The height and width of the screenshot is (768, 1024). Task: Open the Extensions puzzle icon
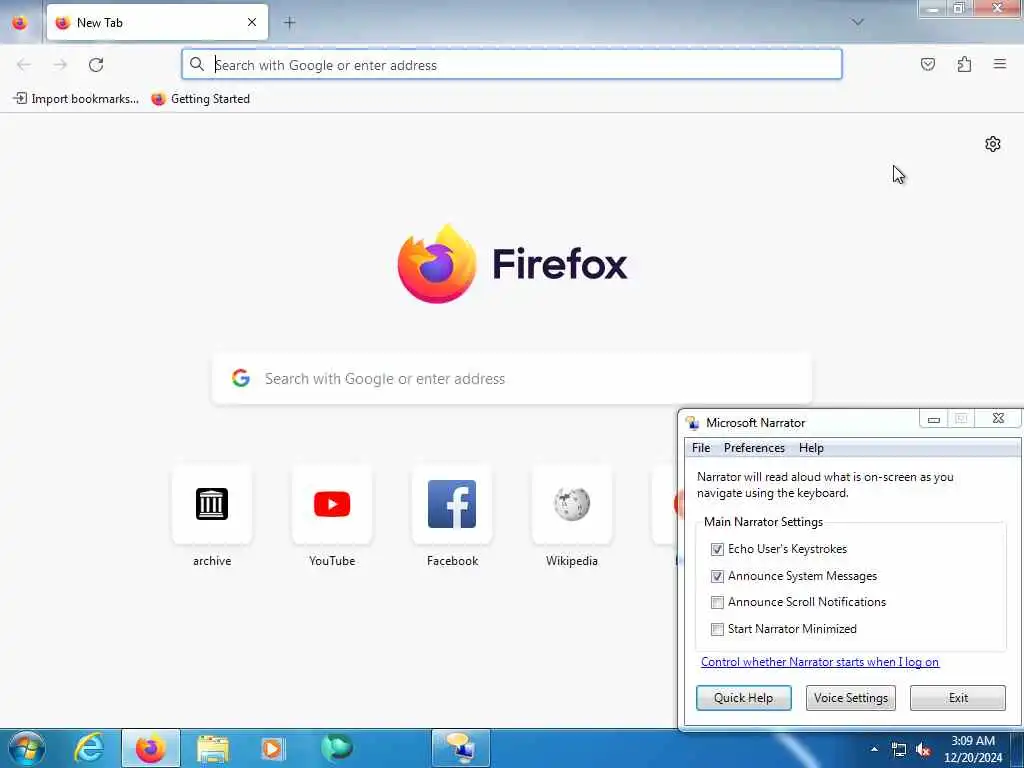pos(964,64)
